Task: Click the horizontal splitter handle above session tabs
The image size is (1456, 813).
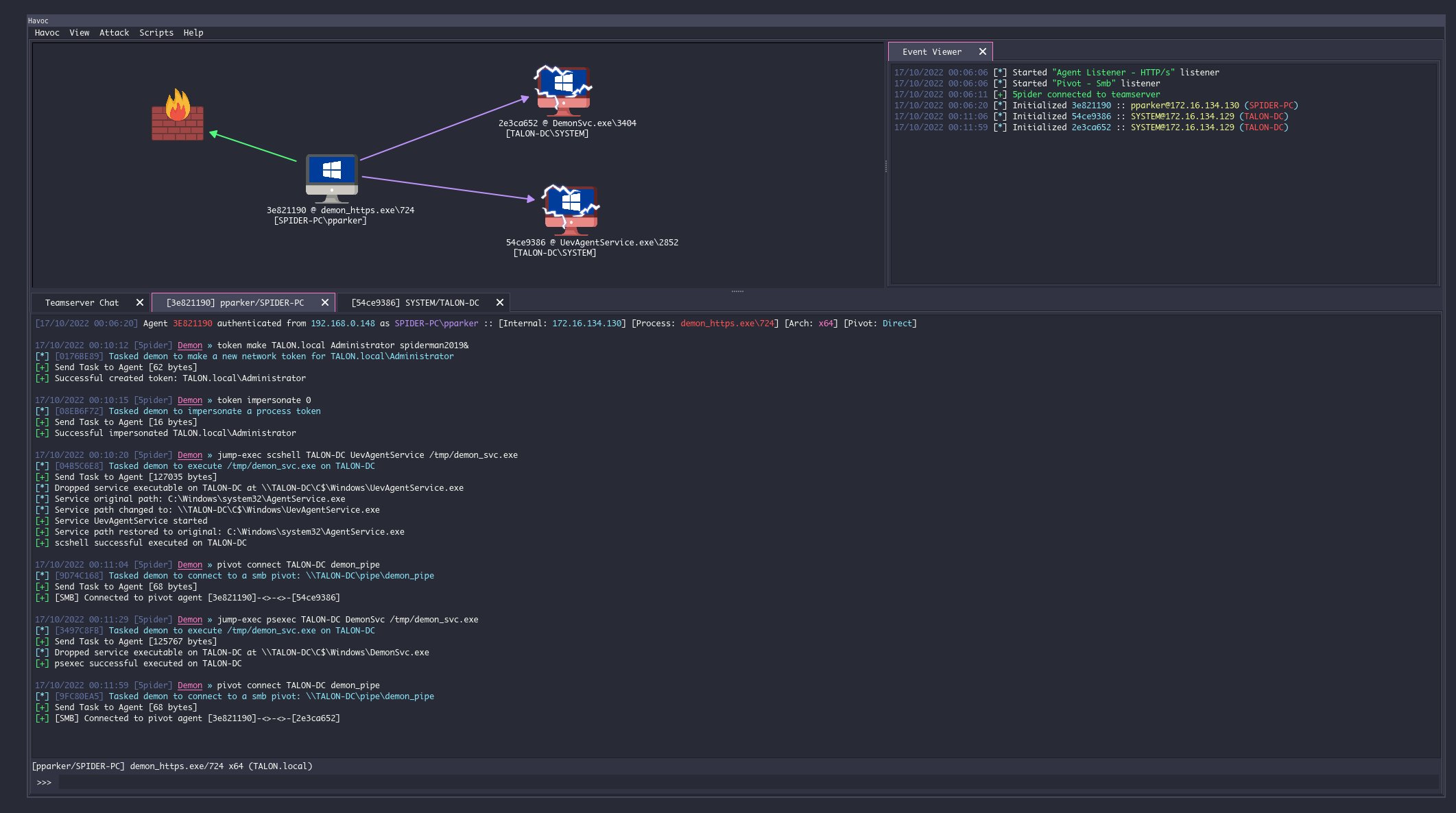Action: click(737, 291)
